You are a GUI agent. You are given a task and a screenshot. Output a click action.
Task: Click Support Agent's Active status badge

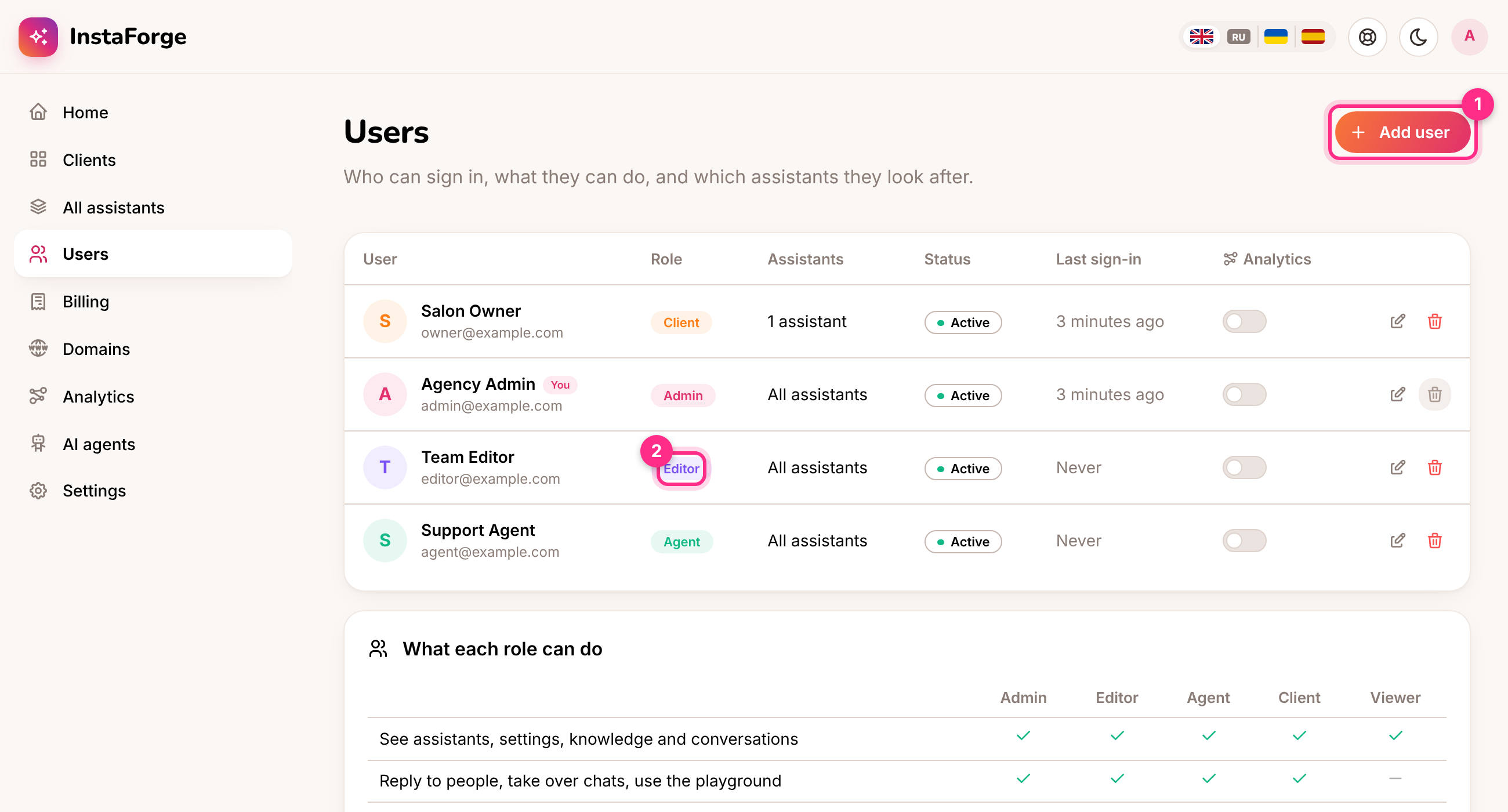coord(963,542)
